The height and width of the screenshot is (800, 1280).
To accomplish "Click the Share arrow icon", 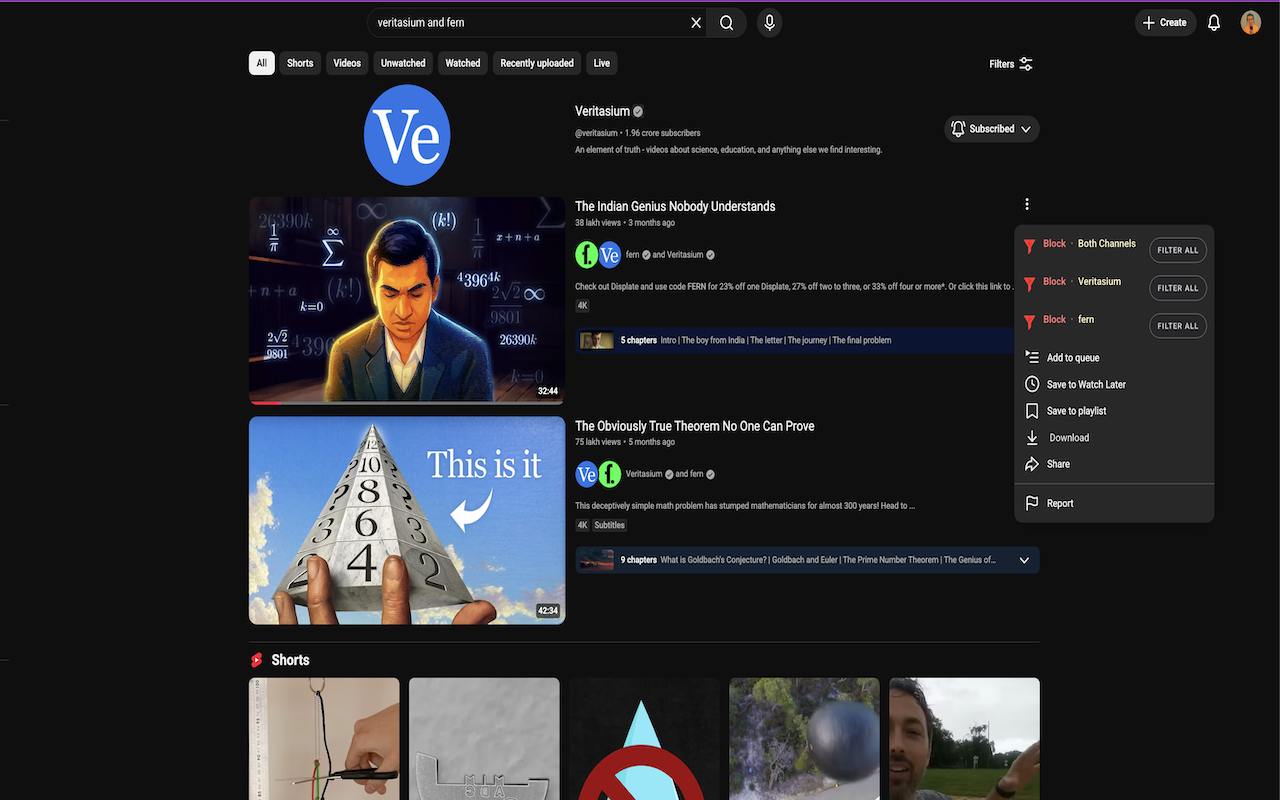I will [x=1032, y=465].
